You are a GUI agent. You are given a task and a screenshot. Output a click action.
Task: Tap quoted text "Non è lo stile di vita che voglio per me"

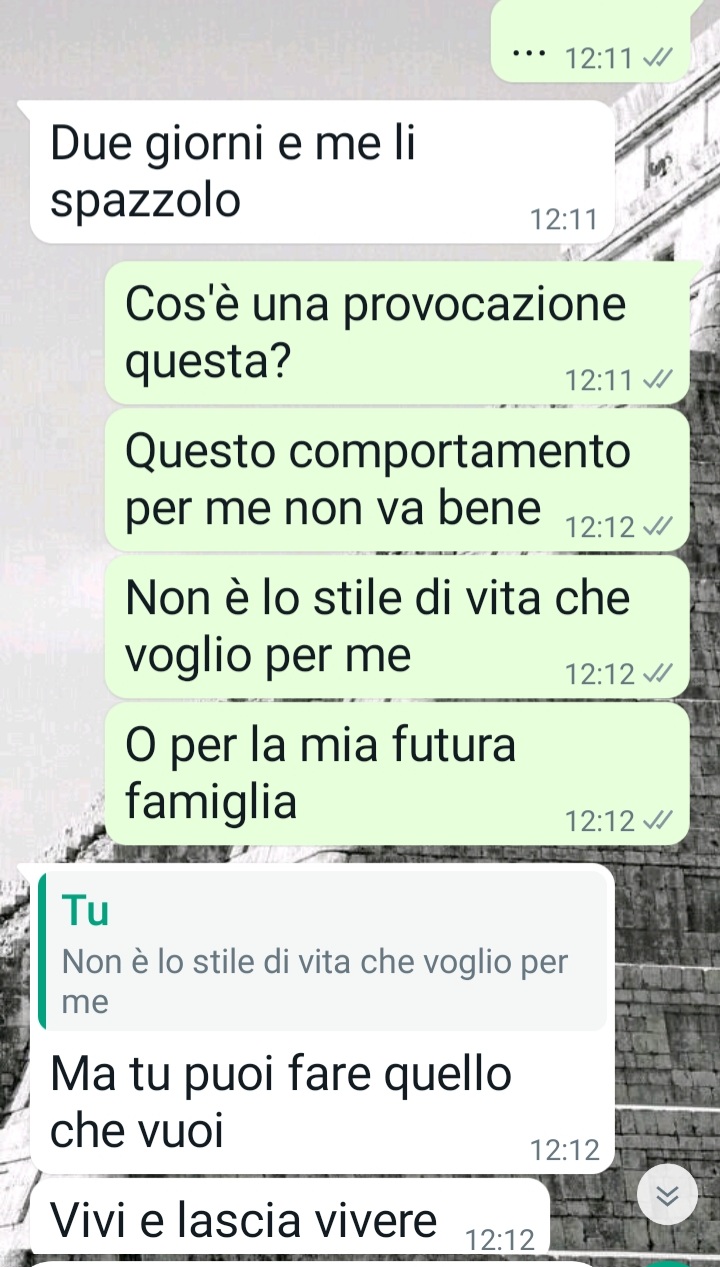(315, 982)
